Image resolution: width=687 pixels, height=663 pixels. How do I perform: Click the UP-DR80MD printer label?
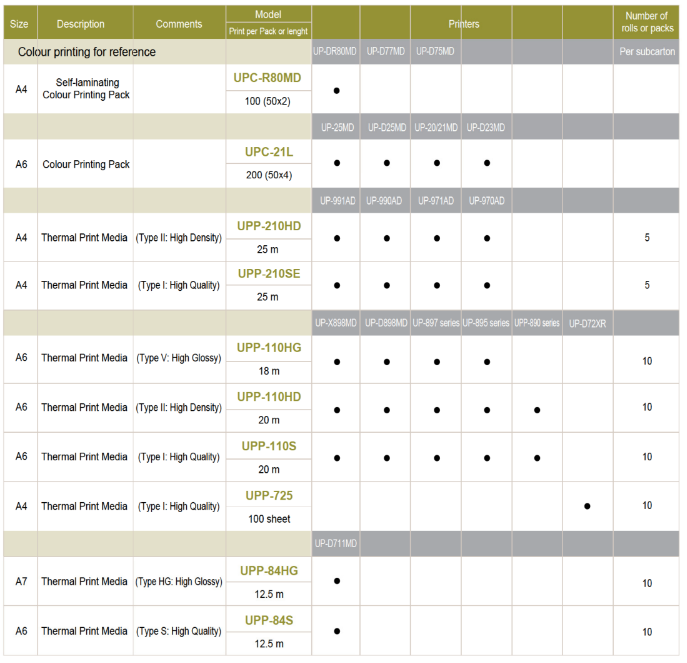pyautogui.click(x=336, y=50)
